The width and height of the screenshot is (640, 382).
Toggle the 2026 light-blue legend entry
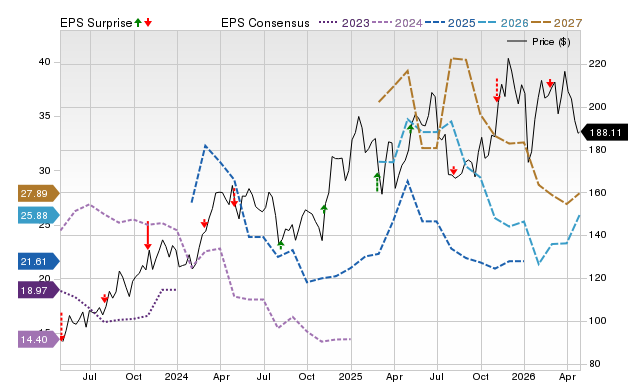click(503, 23)
